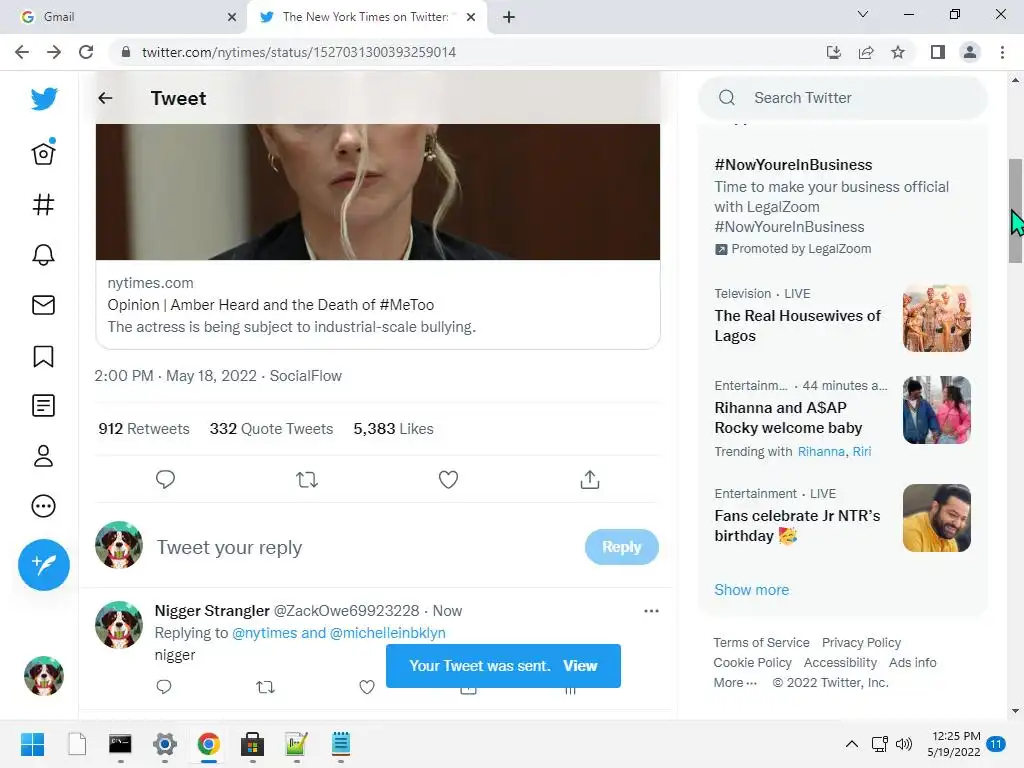Click Show more under trends
Image resolution: width=1024 pixels, height=768 pixels.
pyautogui.click(x=752, y=590)
